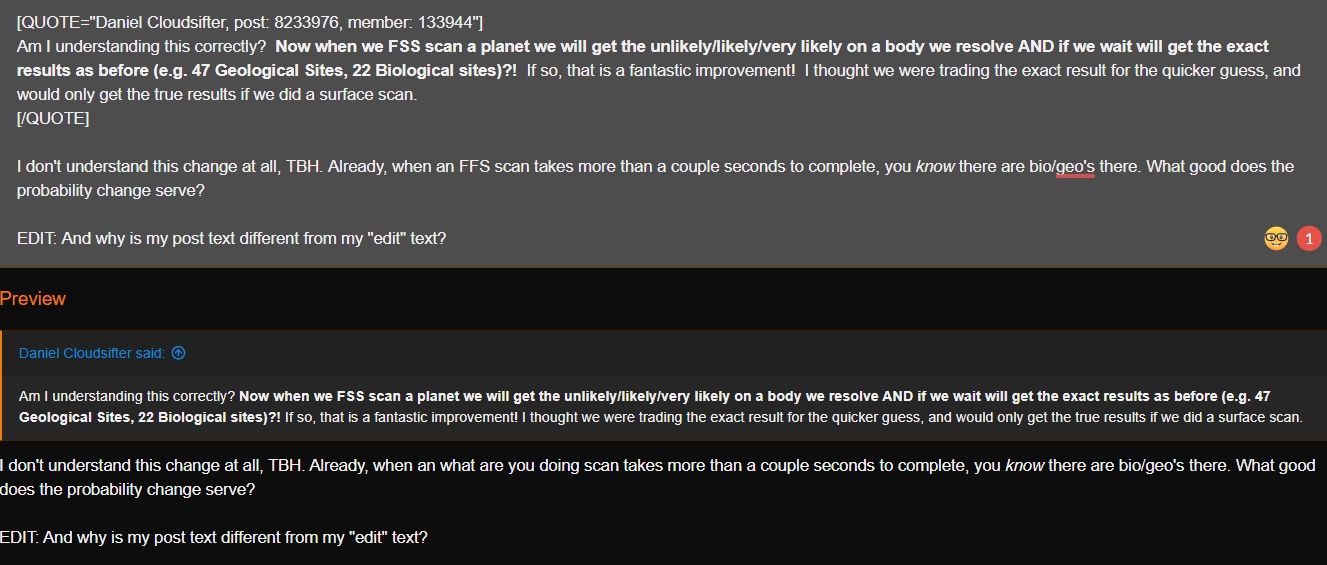The image size is (1327, 565).
Task: Follow the 'Daniel Cloudsifter said:' link
Action: click(x=92, y=353)
